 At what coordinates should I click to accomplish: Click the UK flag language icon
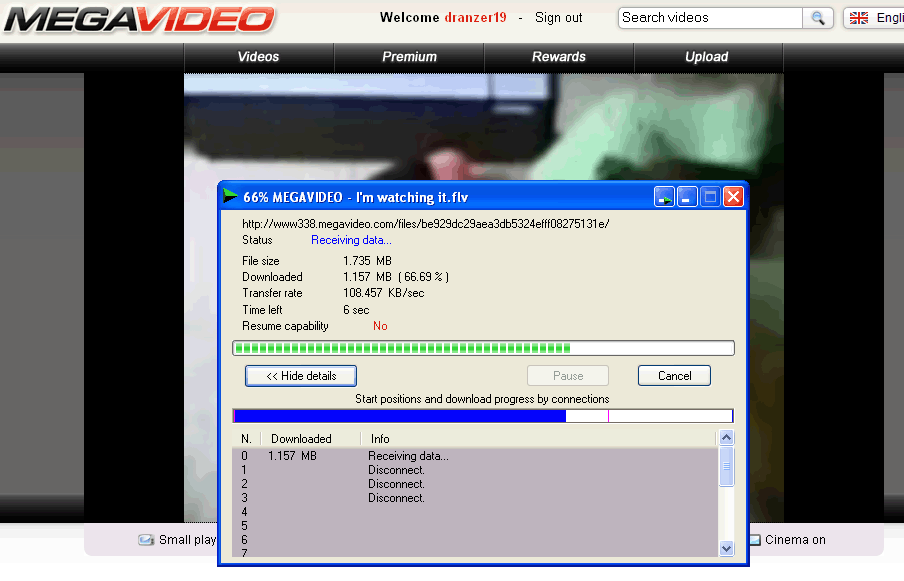858,18
